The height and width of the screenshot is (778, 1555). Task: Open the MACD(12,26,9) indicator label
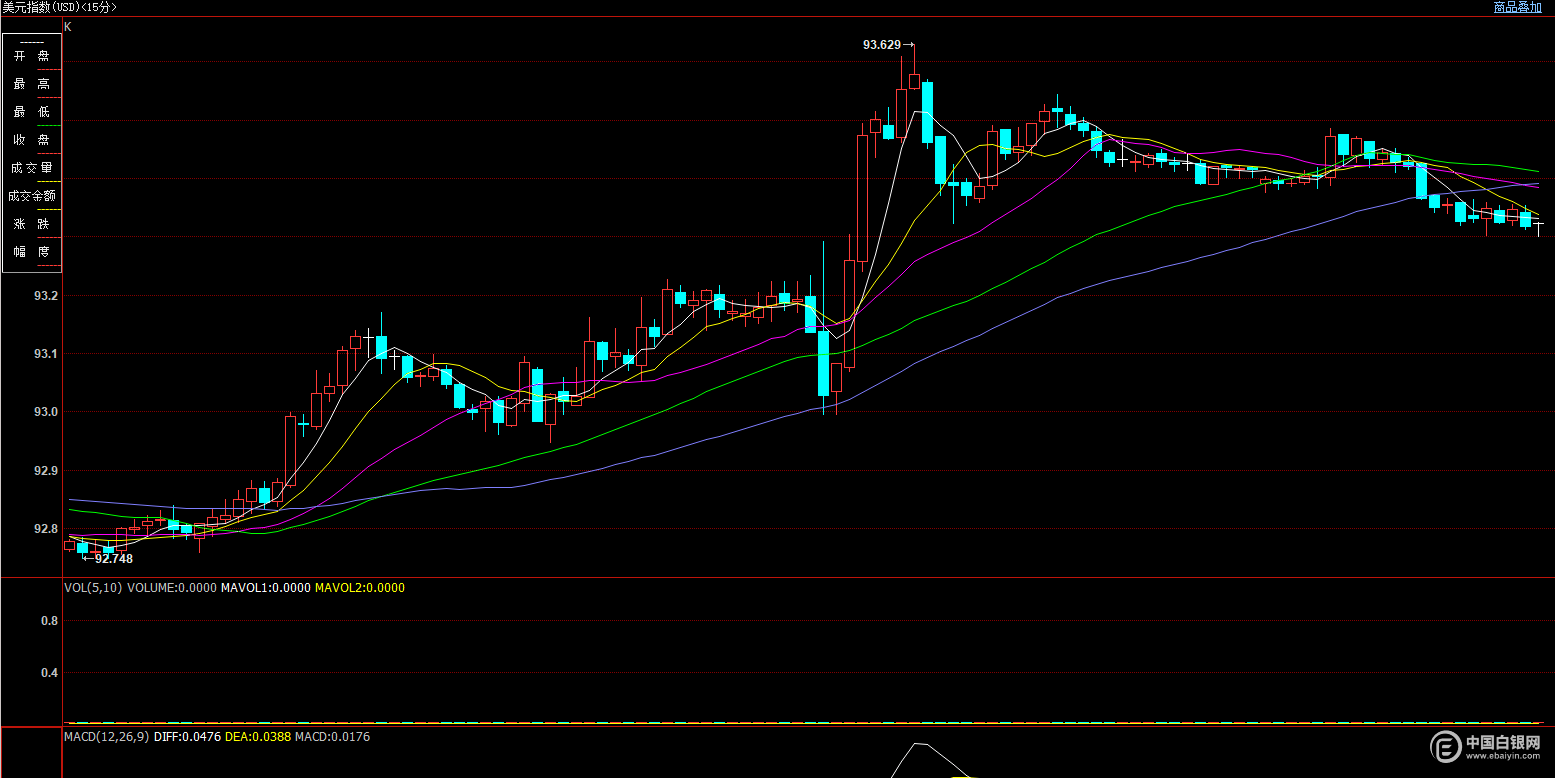pyautogui.click(x=107, y=737)
